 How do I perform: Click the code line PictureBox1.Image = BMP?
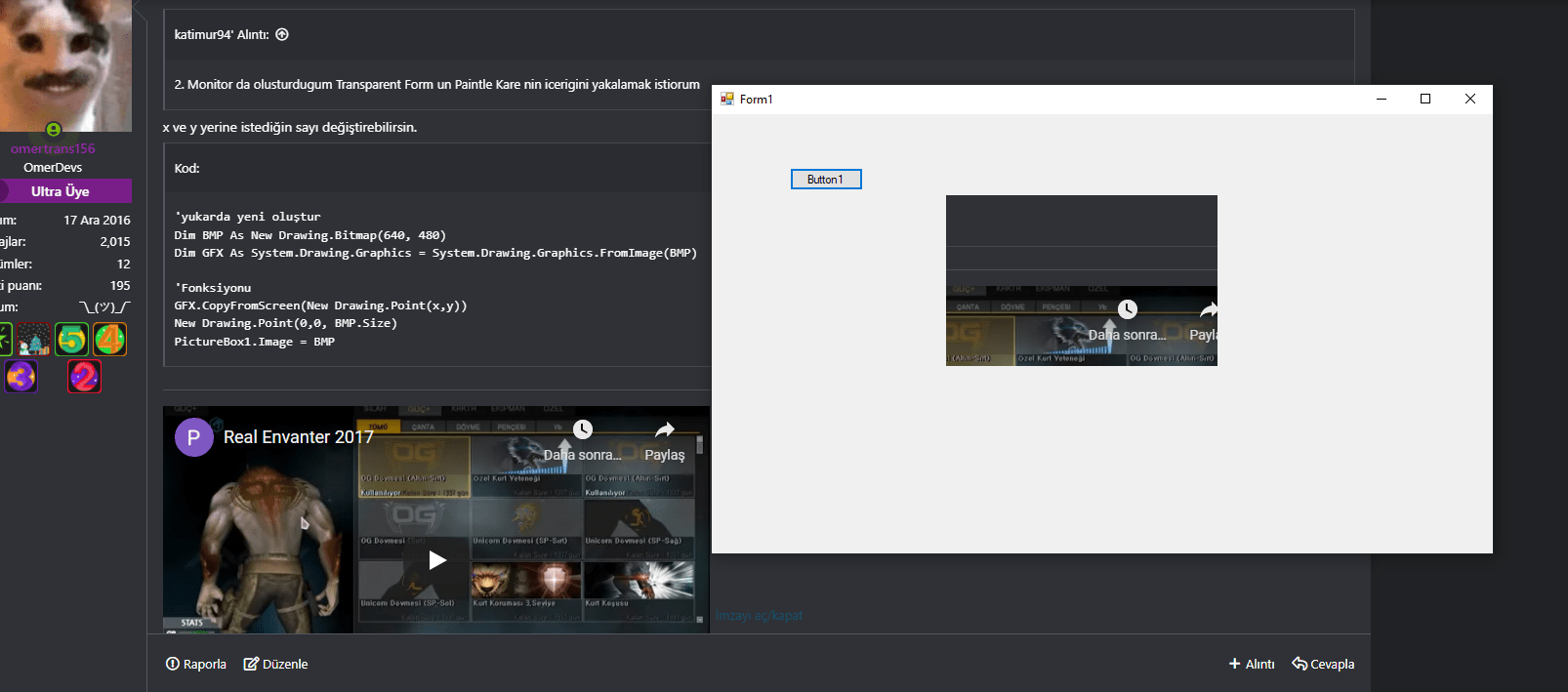255,342
